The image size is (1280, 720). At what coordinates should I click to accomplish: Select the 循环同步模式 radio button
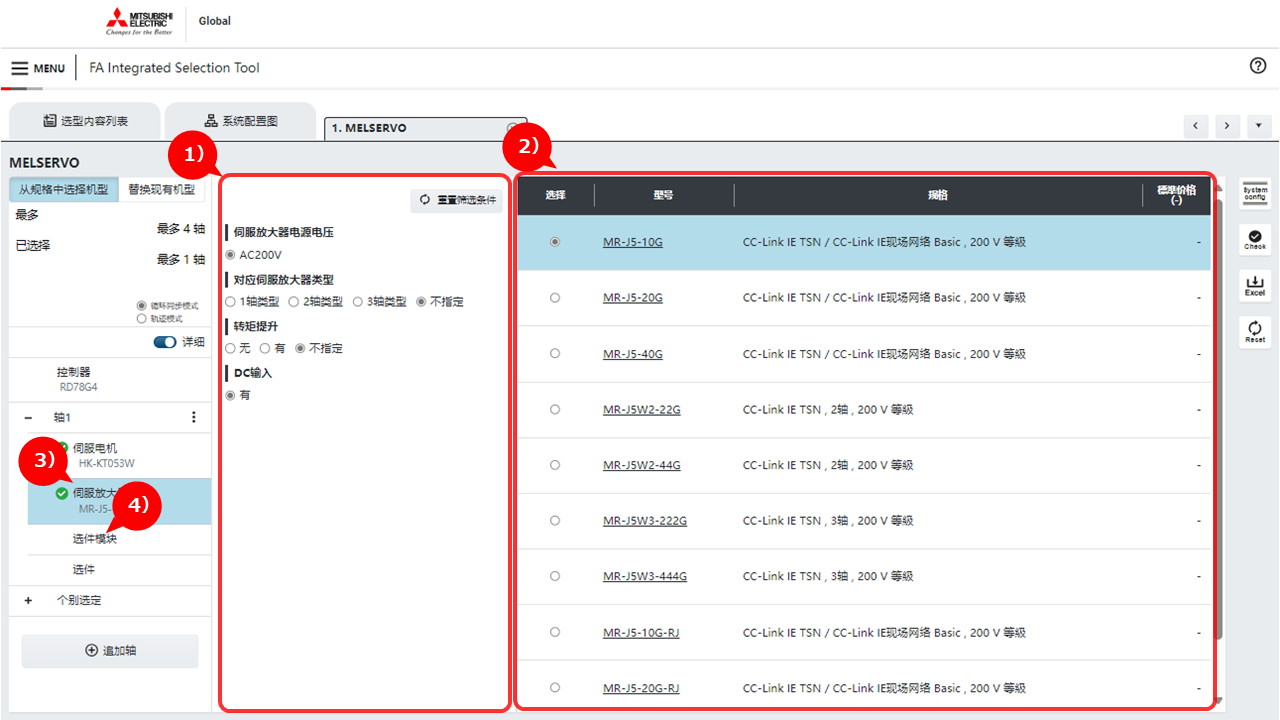click(x=141, y=306)
